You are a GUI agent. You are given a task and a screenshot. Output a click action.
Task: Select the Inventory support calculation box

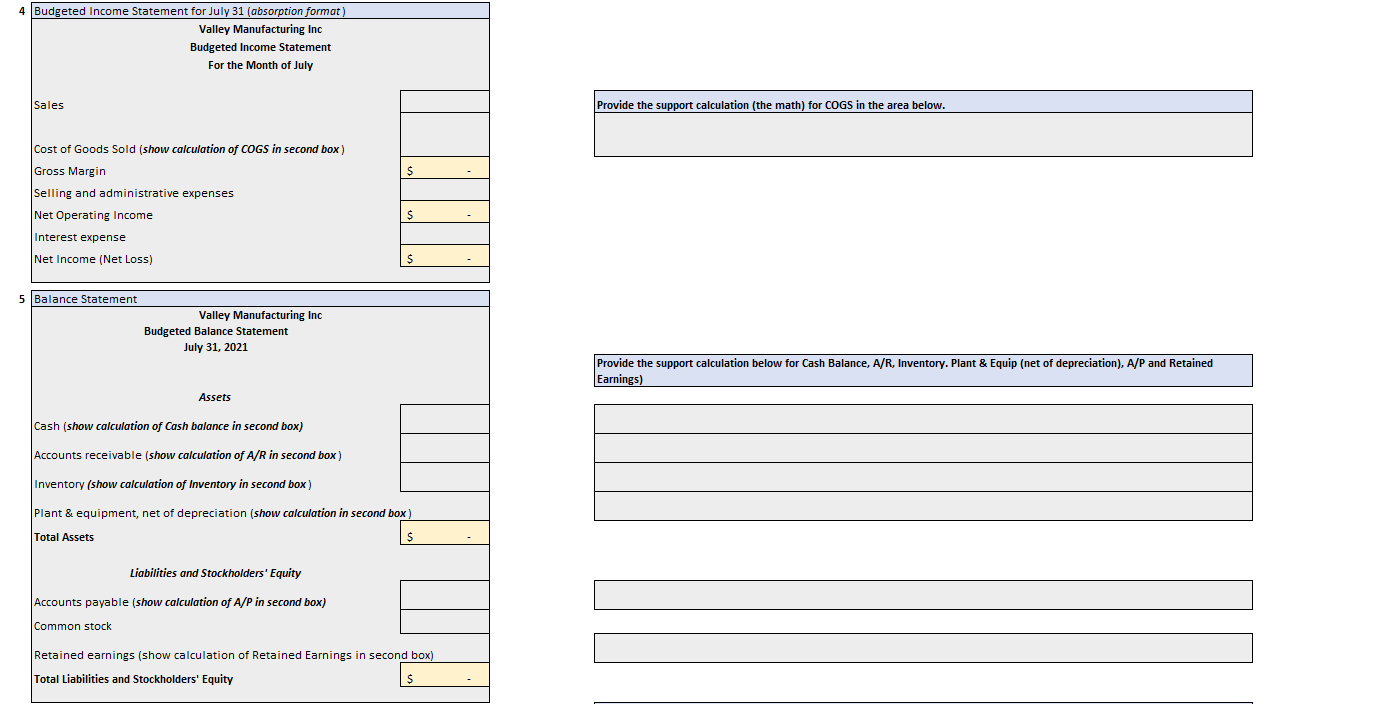pyautogui.click(x=923, y=477)
